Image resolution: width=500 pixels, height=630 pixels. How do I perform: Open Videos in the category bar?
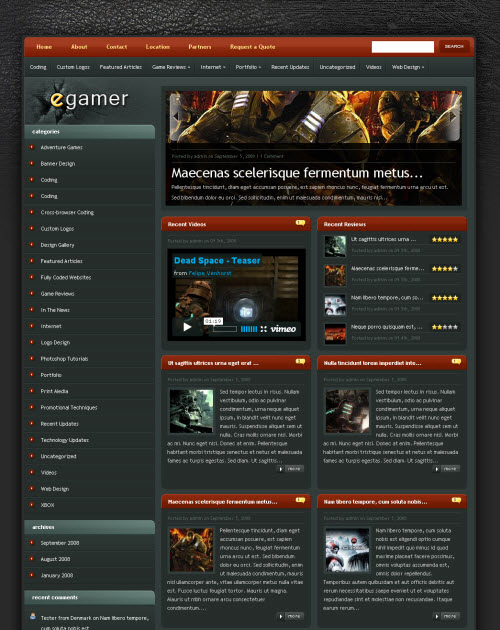pos(373,67)
